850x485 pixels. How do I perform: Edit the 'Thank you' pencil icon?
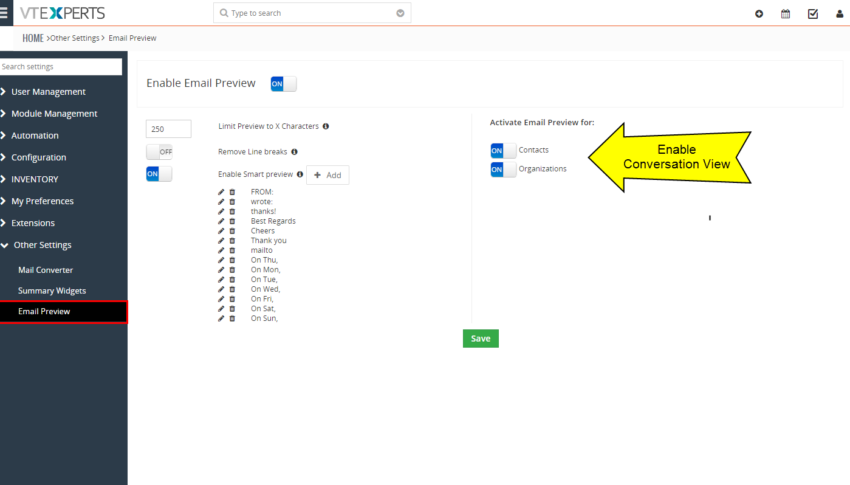pos(221,241)
